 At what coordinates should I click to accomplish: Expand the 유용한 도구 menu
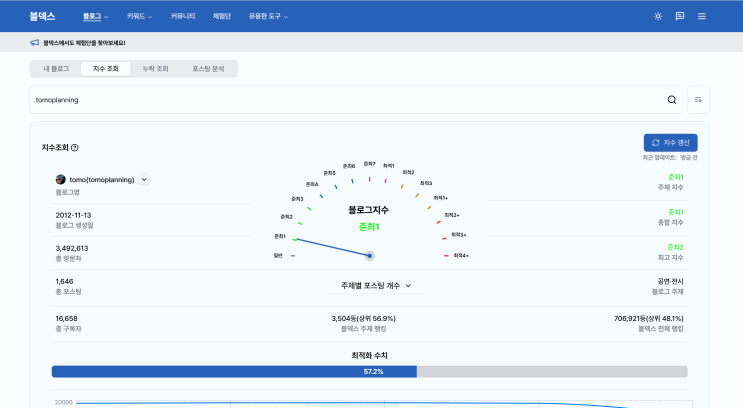268,16
